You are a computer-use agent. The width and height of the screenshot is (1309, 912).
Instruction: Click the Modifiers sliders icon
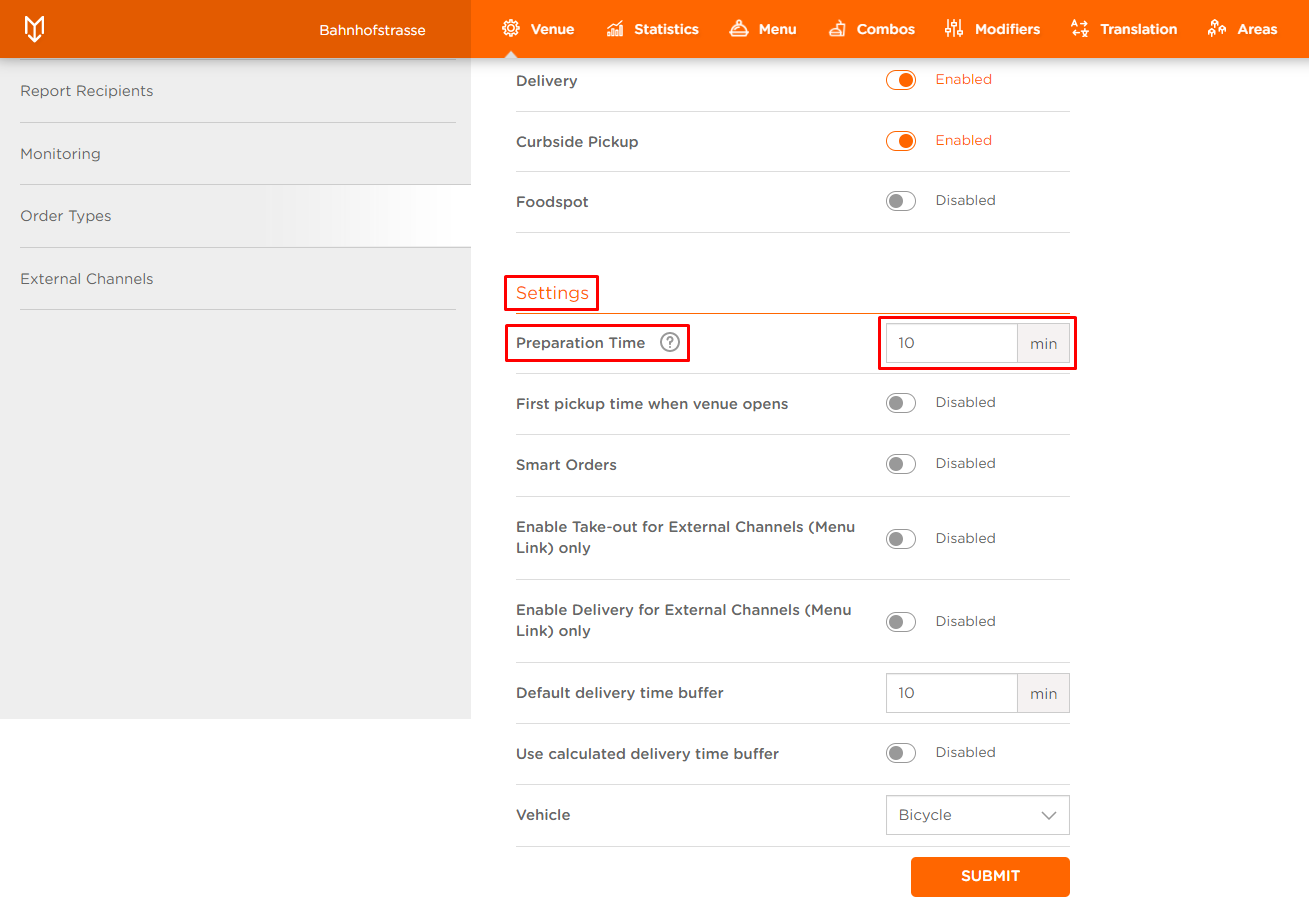[954, 28]
